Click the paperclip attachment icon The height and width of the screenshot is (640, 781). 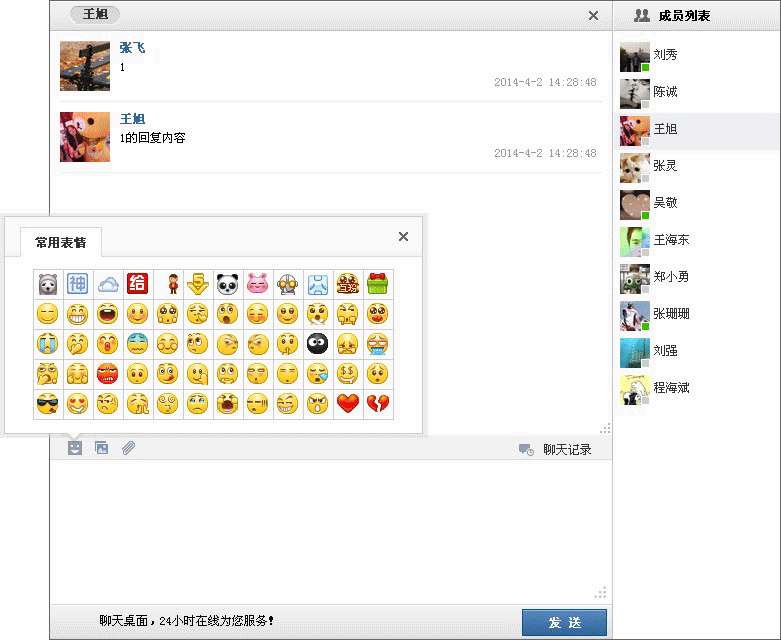point(128,448)
